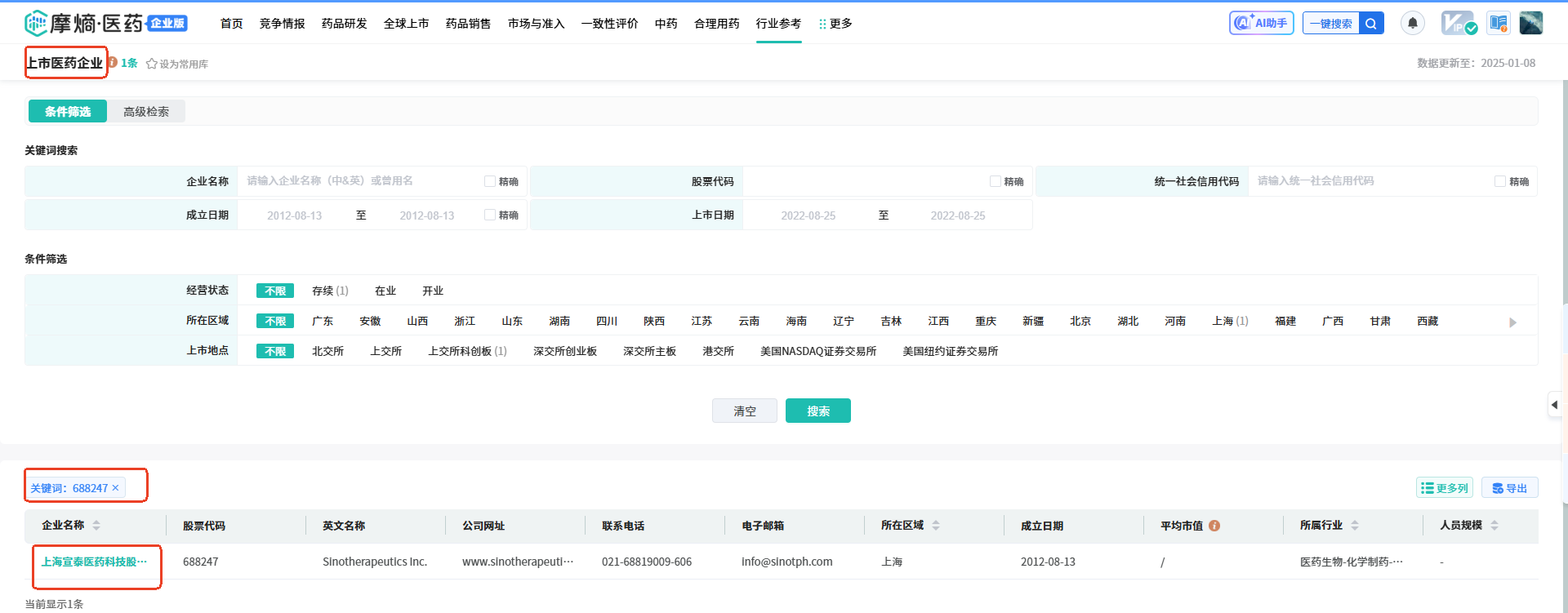The image size is (1568, 613).
Task: Select 开业 under 经营状态
Action: point(433,291)
